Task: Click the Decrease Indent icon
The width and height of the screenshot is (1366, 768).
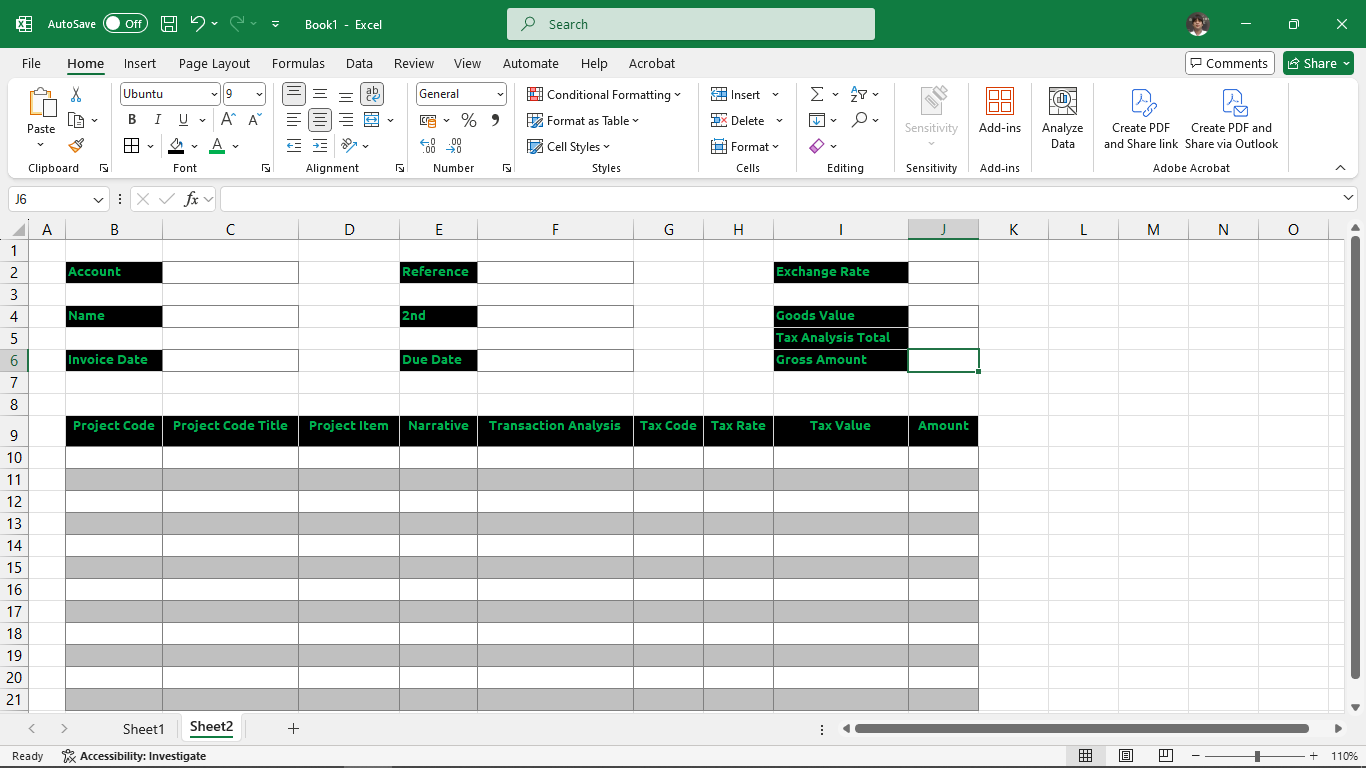Action: 294,146
